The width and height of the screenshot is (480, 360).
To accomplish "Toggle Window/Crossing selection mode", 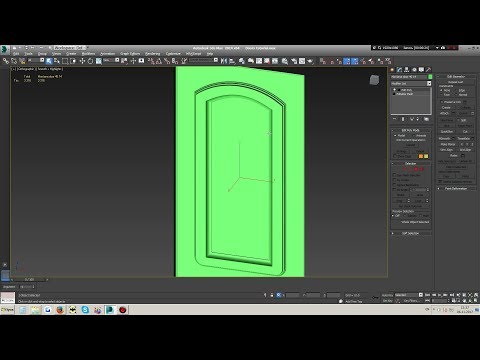I will [x=73, y=61].
